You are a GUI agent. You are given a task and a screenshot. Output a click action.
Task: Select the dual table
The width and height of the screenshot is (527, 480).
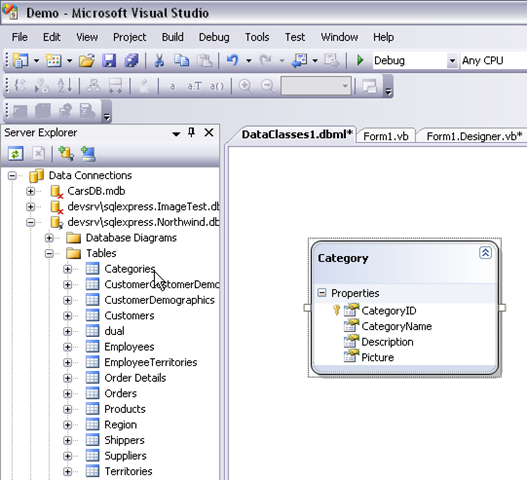point(114,331)
